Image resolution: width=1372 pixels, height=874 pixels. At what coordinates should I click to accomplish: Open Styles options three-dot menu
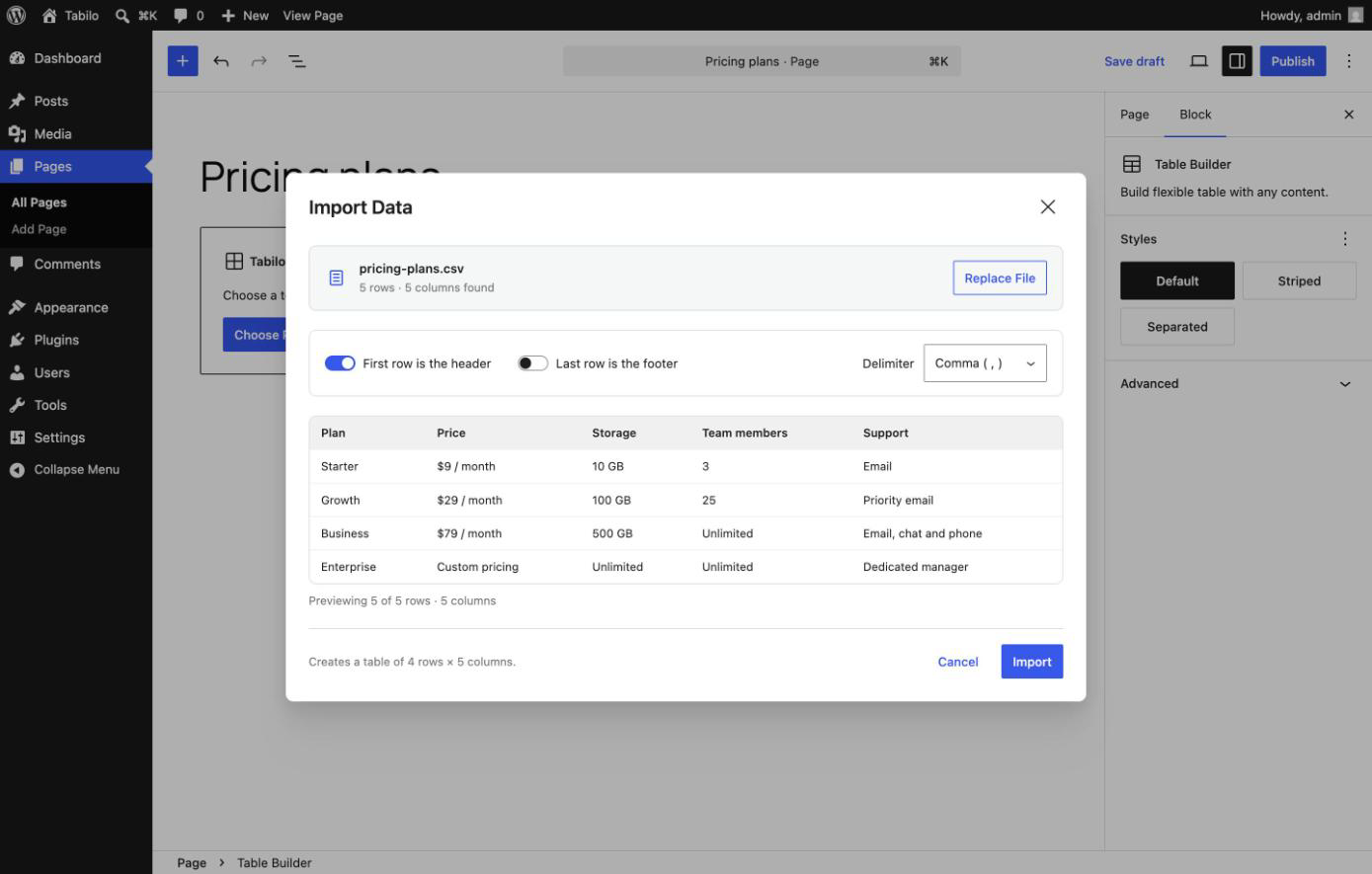click(x=1344, y=239)
